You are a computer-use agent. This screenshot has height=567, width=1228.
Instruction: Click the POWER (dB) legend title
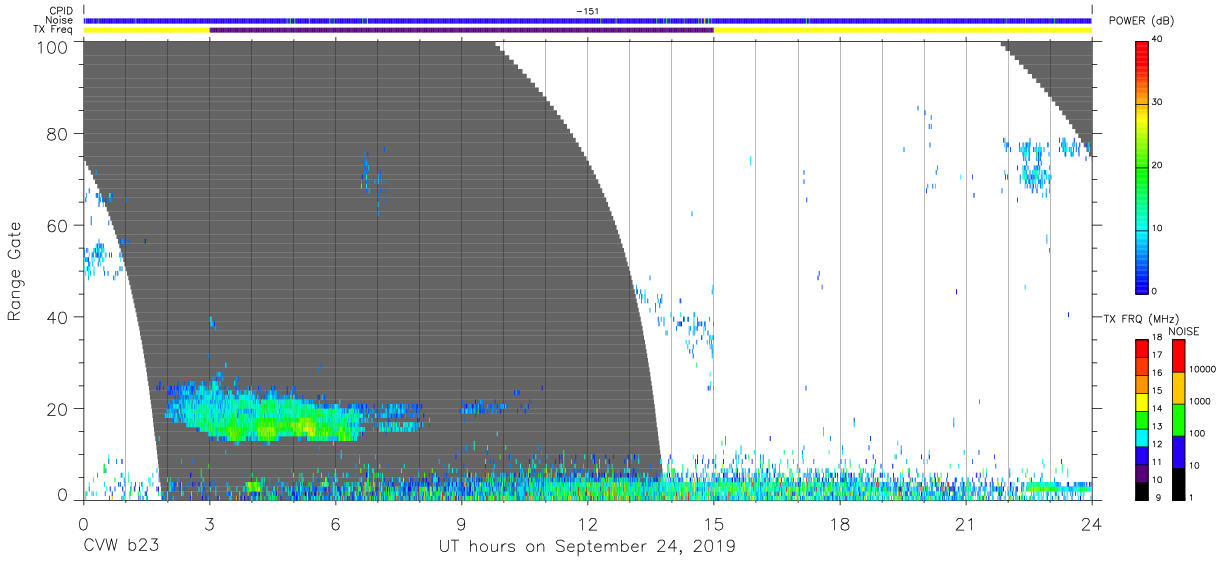coord(1141,22)
